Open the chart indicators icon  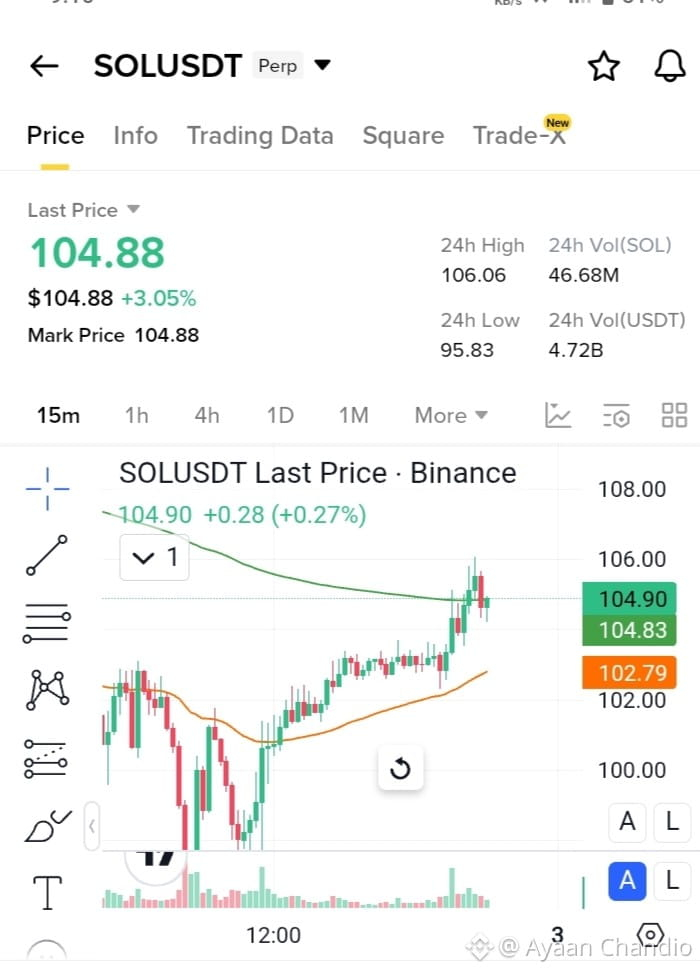557,415
